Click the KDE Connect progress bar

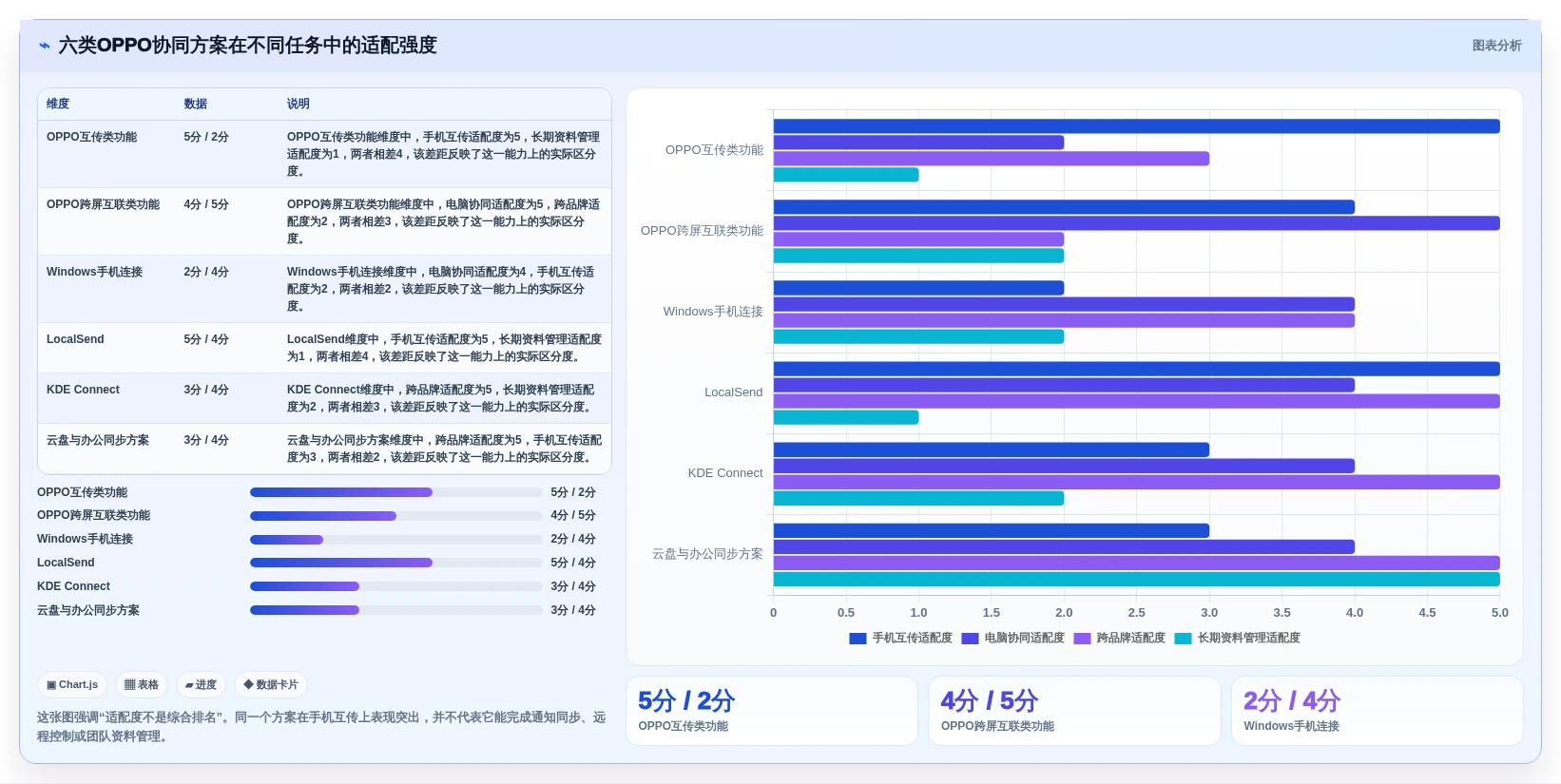point(395,586)
